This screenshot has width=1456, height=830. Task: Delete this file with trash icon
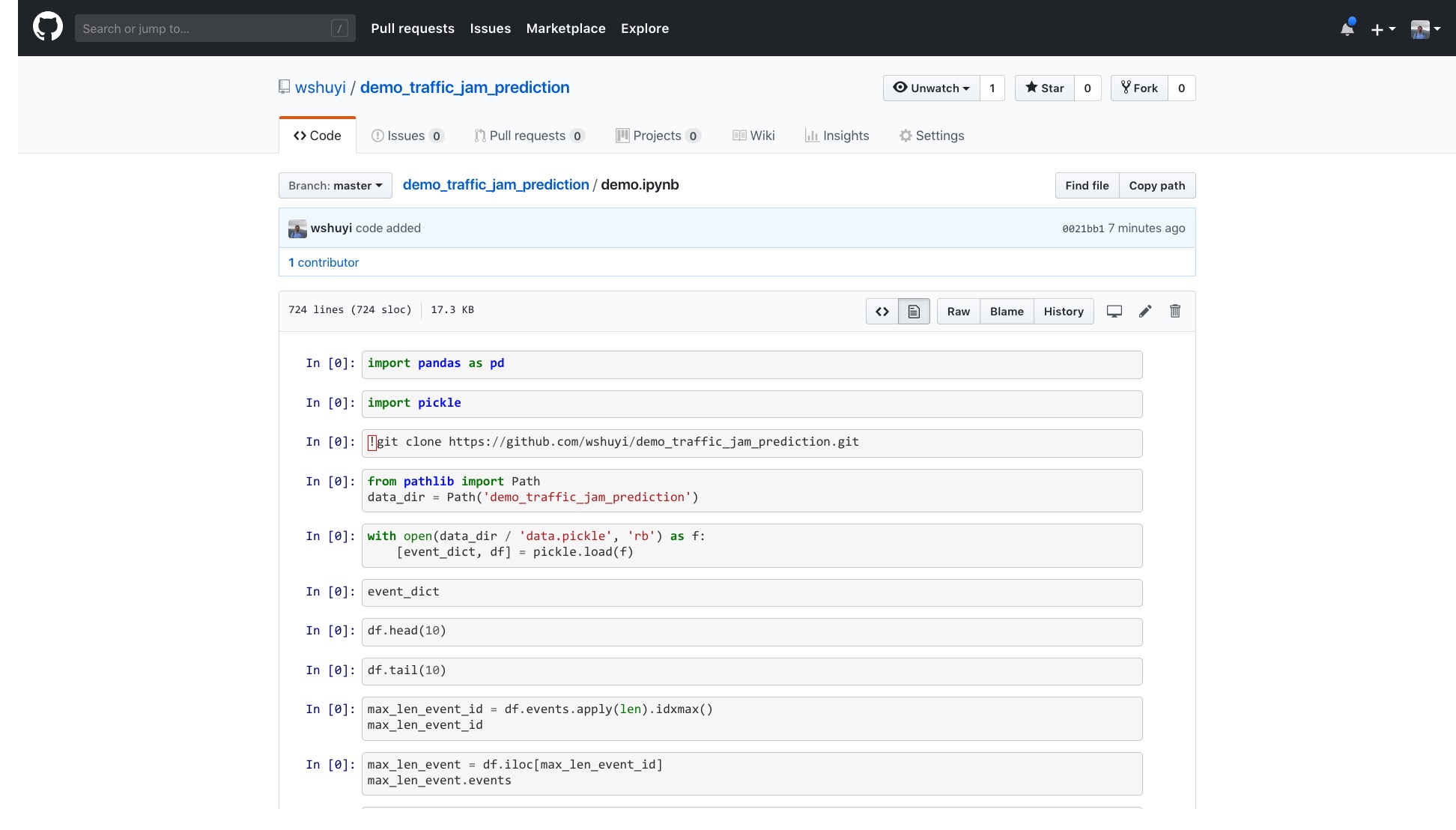(1175, 311)
